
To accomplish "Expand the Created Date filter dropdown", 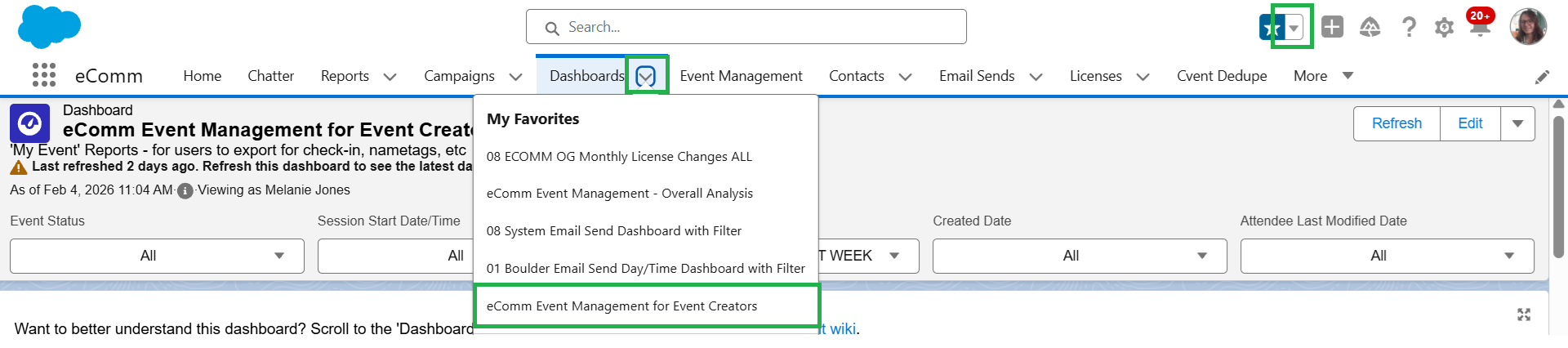I will coord(1079,256).
